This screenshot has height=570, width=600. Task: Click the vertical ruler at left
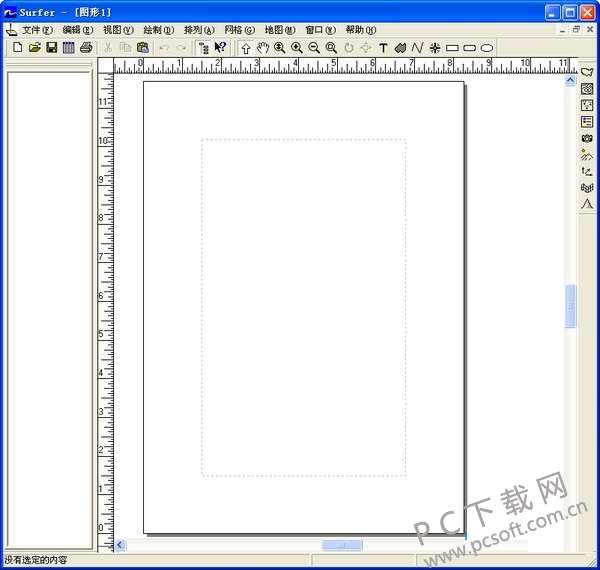(x=106, y=312)
